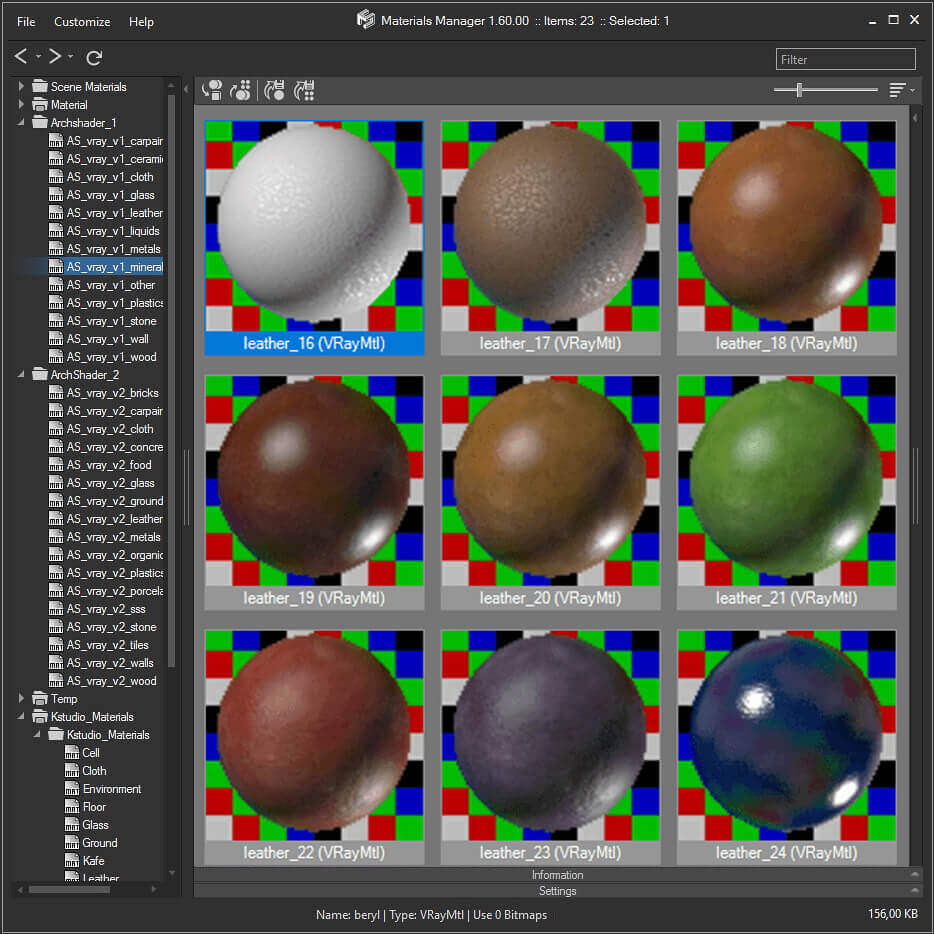The image size is (934, 934).
Task: Click the collapse arrow on the Settings bar
Action: point(914,890)
